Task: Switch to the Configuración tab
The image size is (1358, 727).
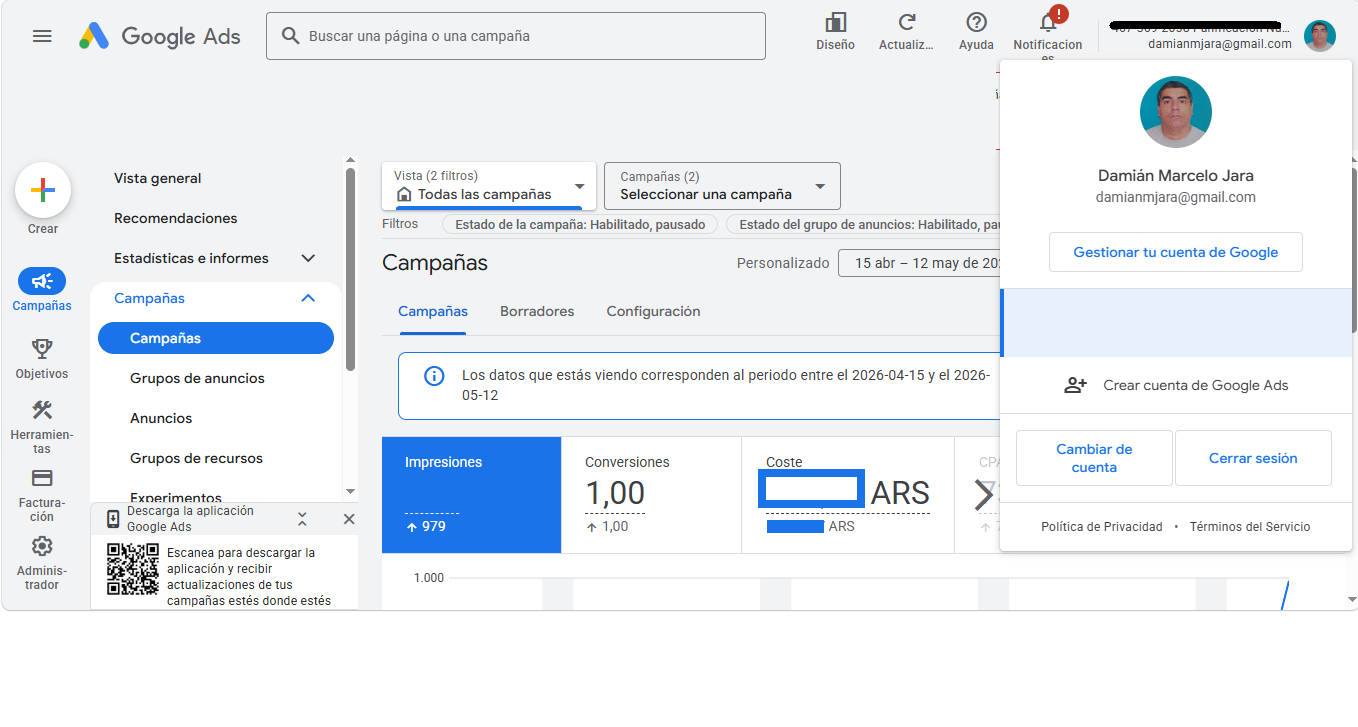Action: coord(653,311)
